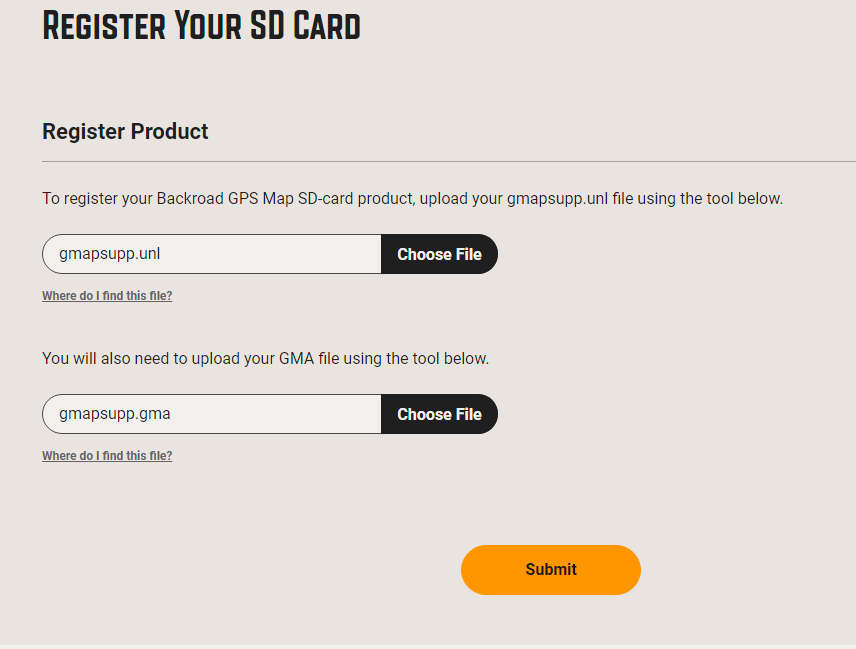Click the word 'GMA' in the second instruction
Screen dimensions: 856x649
pyautogui.click(x=296, y=358)
